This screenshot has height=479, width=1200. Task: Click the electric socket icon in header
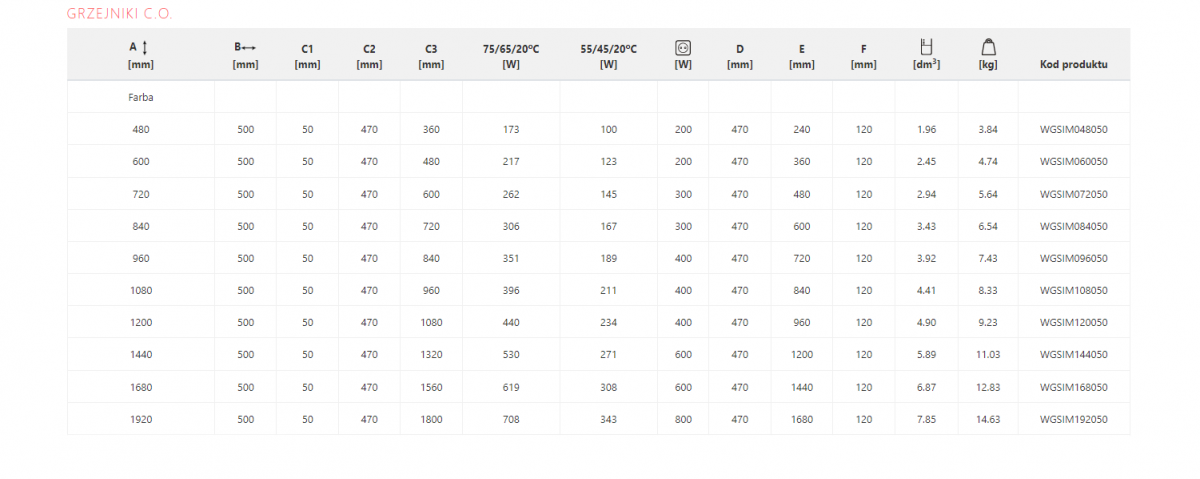coord(683,47)
